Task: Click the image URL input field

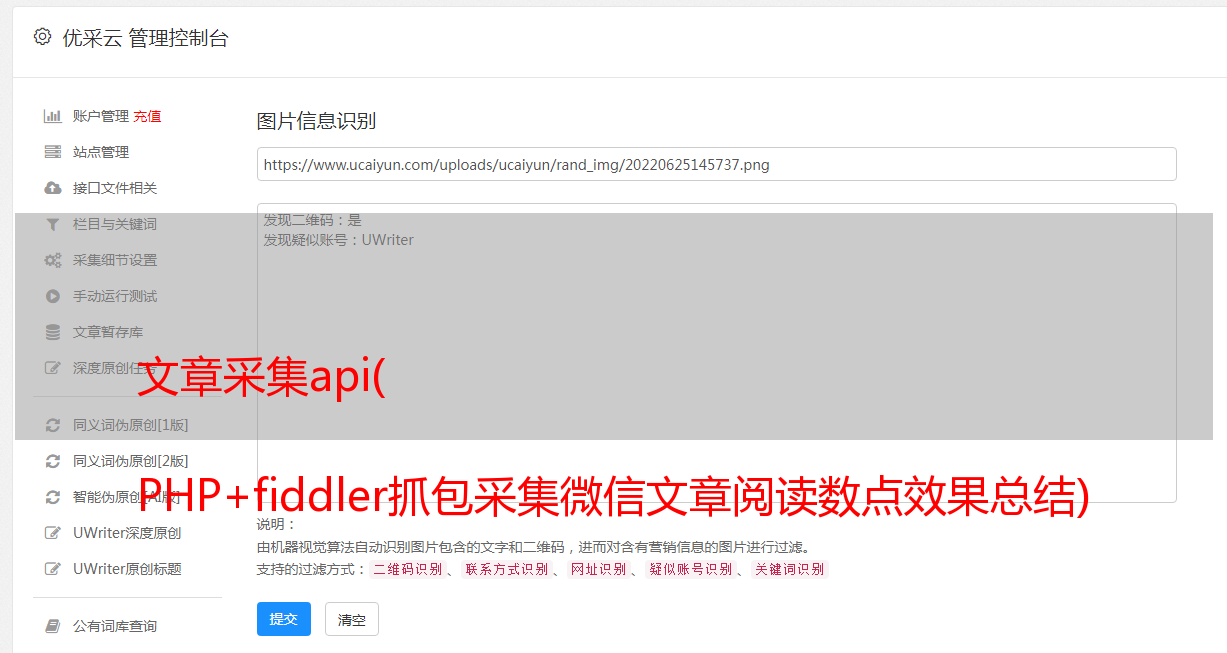Action: [x=716, y=164]
